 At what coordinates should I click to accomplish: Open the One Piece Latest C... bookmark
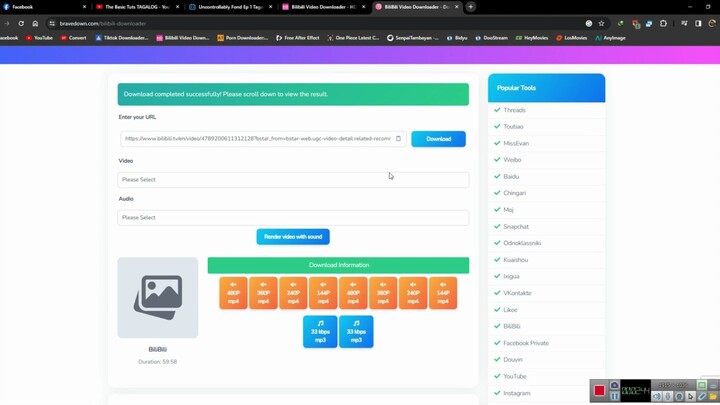pyautogui.click(x=353, y=38)
